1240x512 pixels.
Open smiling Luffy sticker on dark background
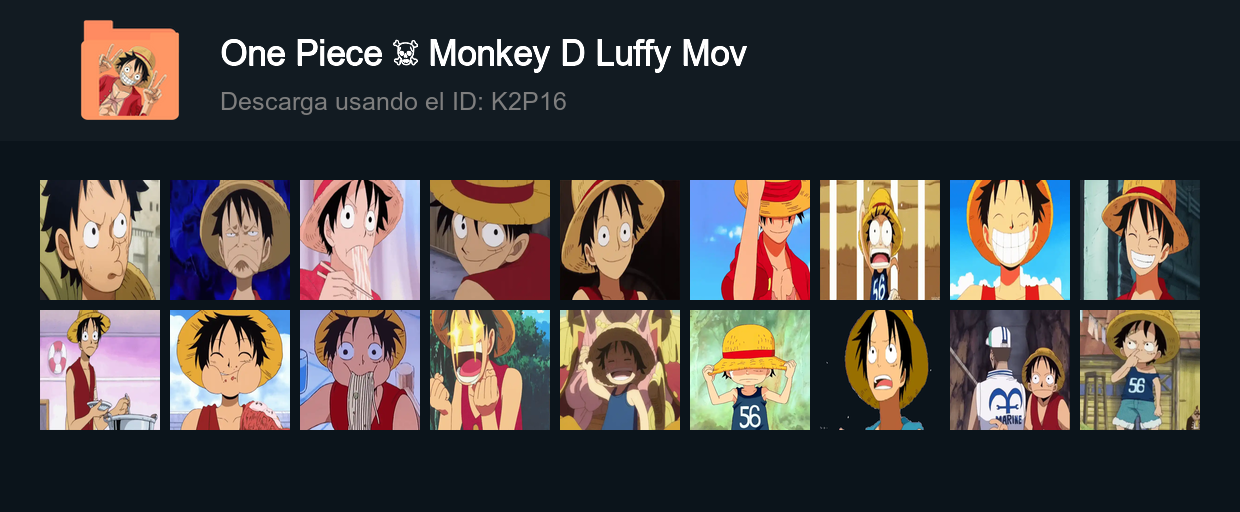point(620,240)
